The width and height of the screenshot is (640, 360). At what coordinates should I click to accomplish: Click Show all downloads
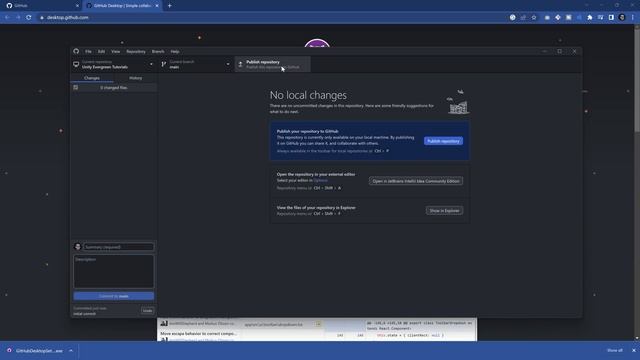point(615,351)
